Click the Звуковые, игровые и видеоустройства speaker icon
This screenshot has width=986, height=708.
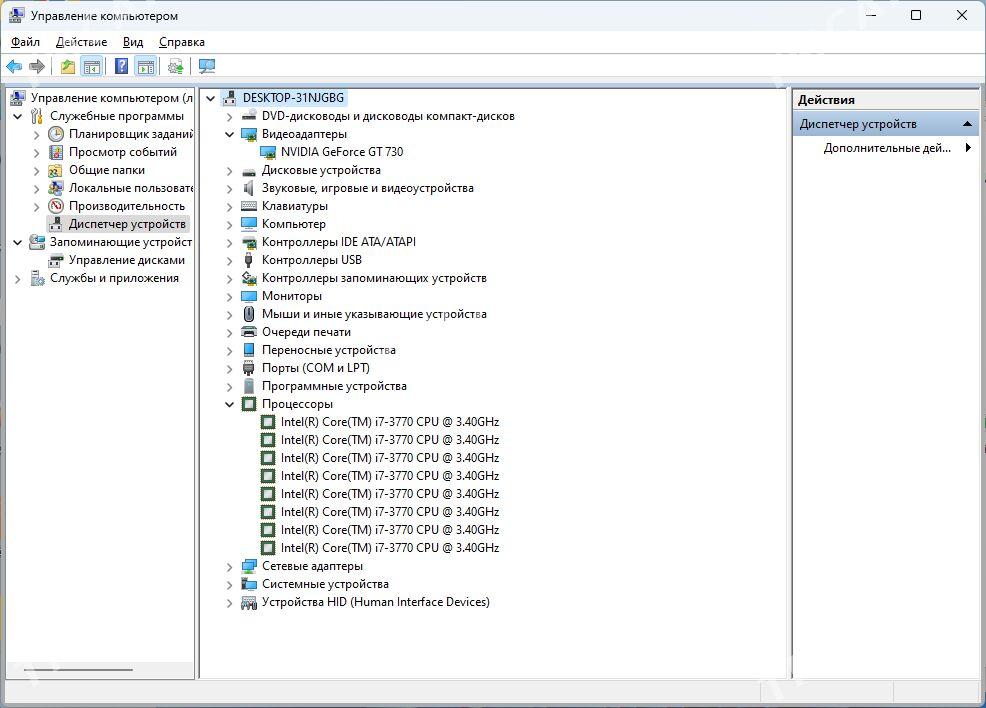pos(249,188)
